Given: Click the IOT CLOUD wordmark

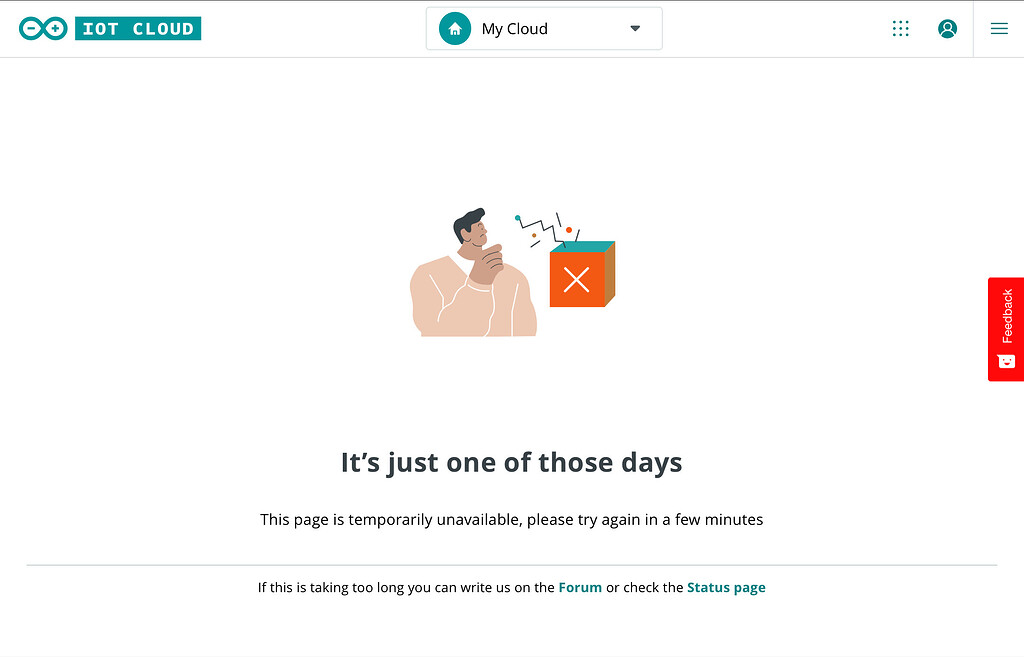Looking at the screenshot, I should coord(138,29).
